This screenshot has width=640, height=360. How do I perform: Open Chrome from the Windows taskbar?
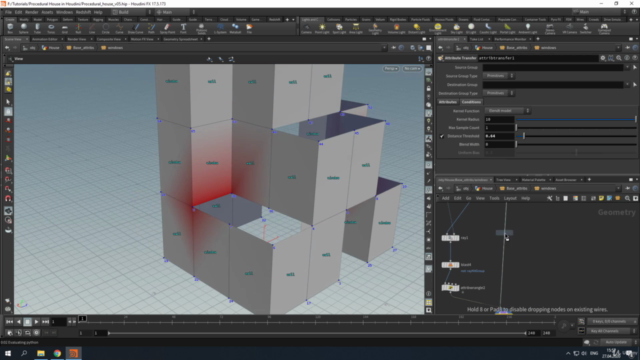coord(57,353)
